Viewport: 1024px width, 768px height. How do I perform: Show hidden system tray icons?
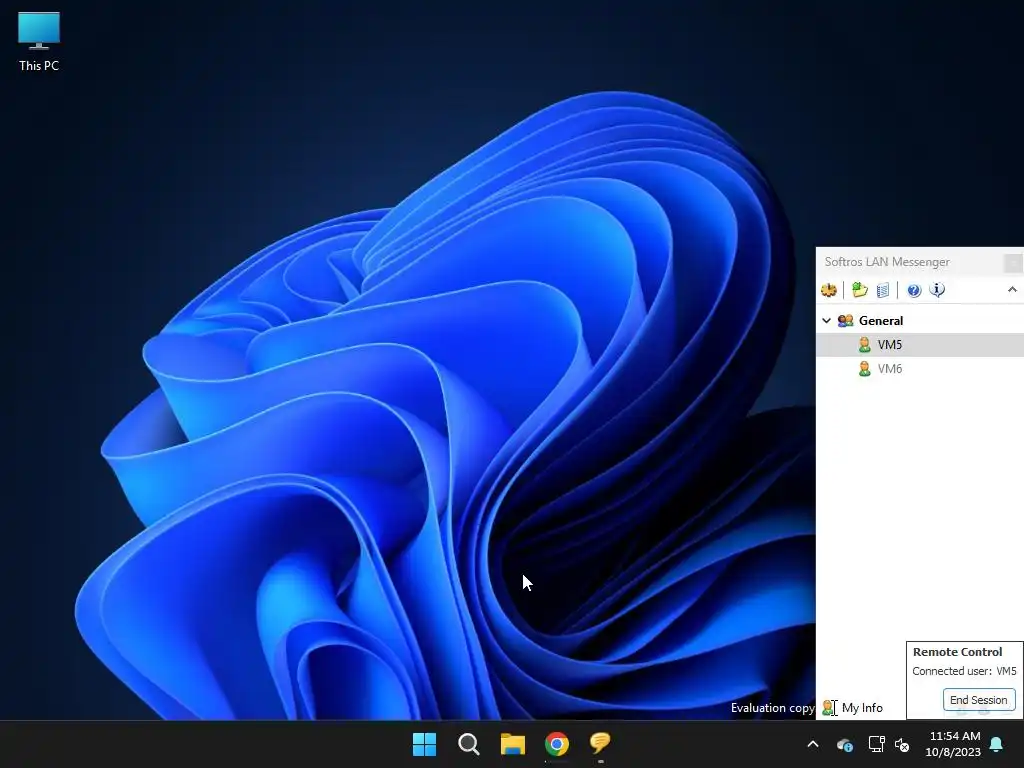point(813,744)
